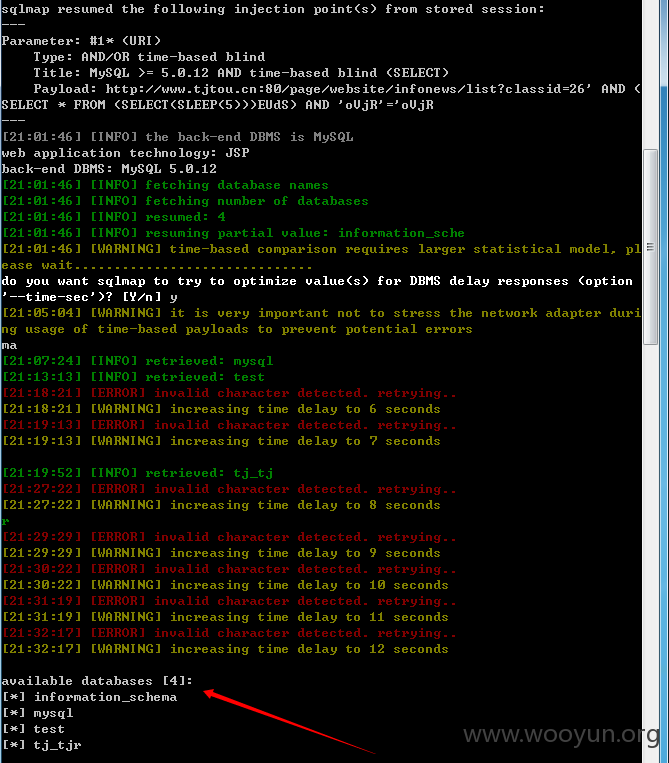Click the 'fetching database names' info line
669x763 pixels.
[165, 185]
